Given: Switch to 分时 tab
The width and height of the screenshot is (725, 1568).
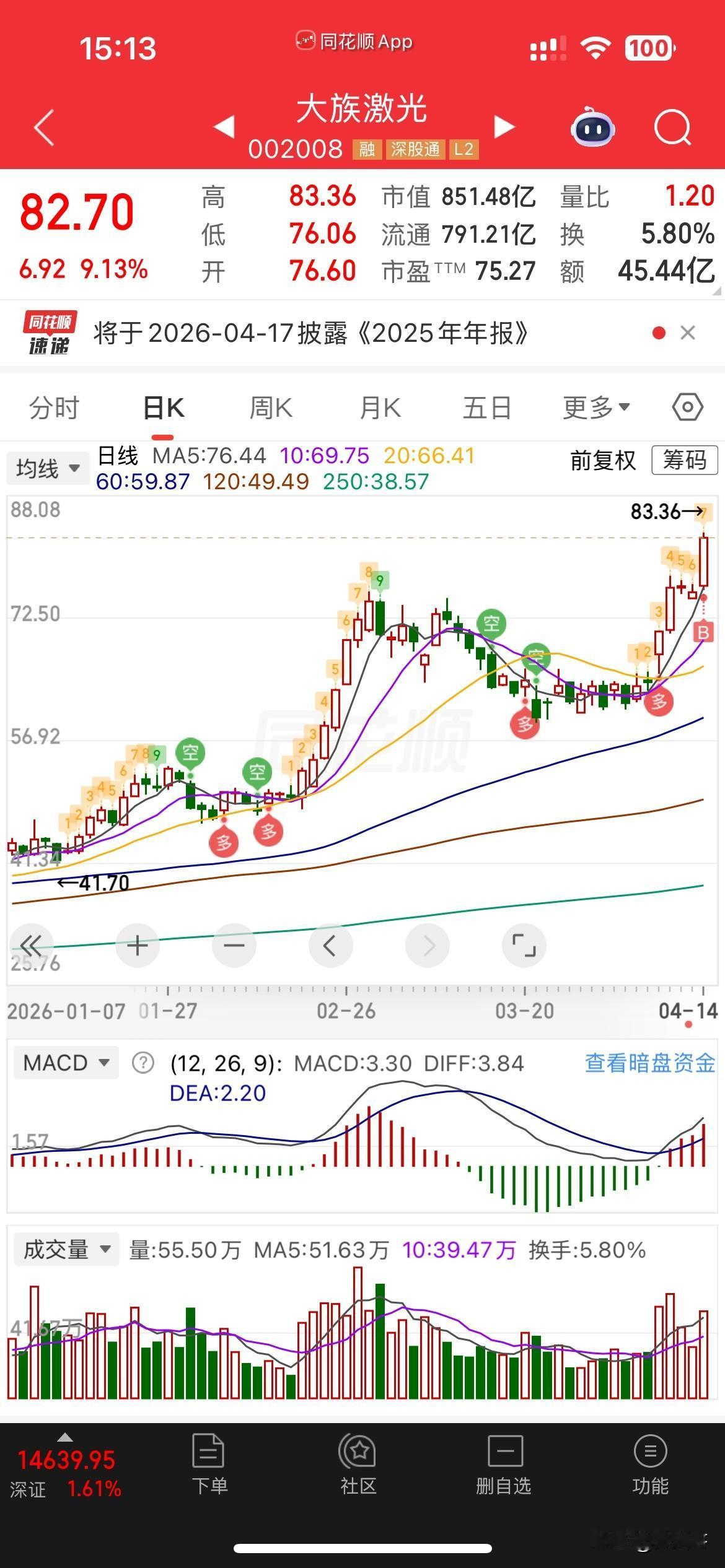Looking at the screenshot, I should coord(55,407).
